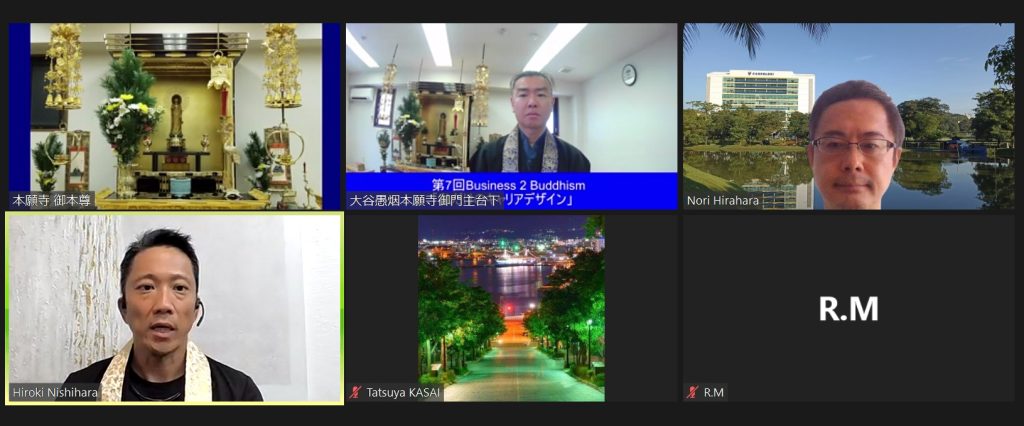Click the R.M initials avatar placeholder

pyautogui.click(x=848, y=309)
